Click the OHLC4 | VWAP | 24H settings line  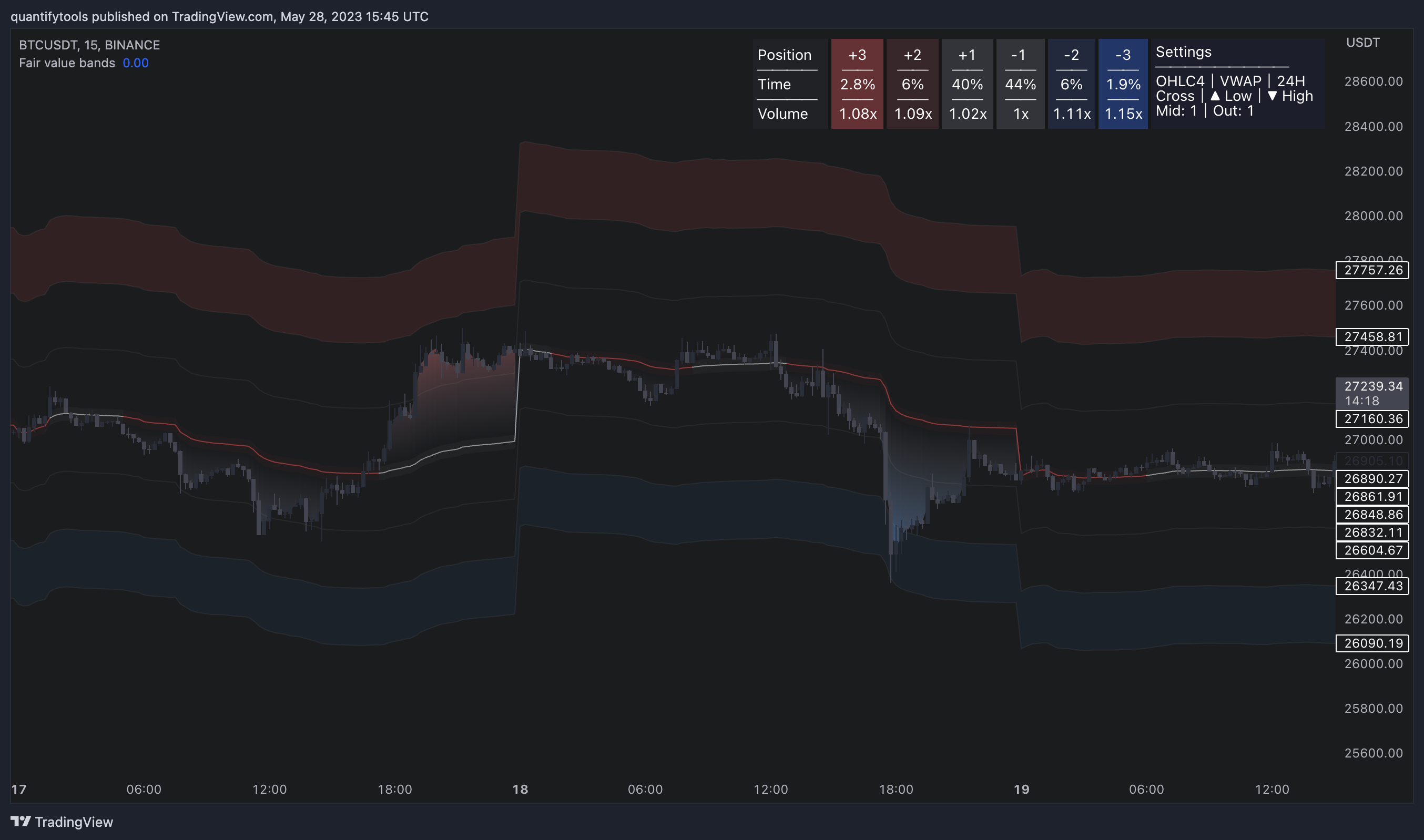(x=1230, y=81)
